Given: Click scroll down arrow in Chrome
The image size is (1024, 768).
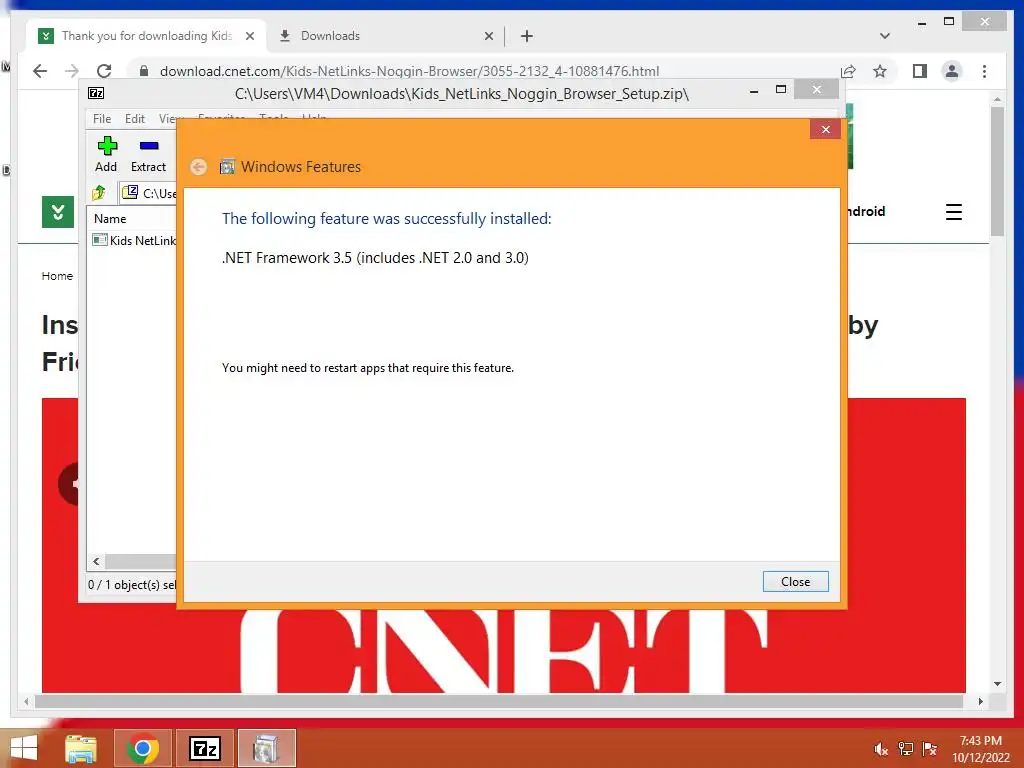Looking at the screenshot, I should coord(997,684).
